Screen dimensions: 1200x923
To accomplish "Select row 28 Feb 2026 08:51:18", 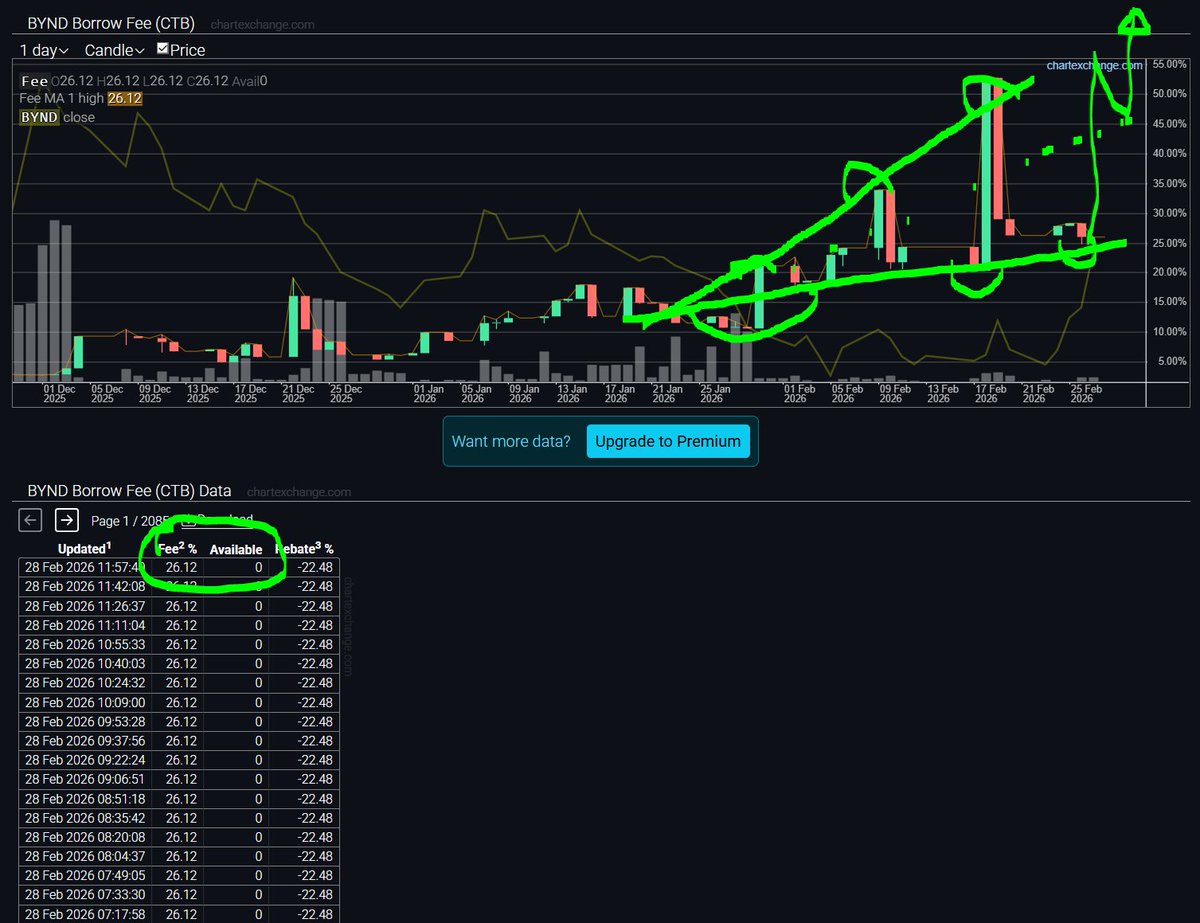I will tap(179, 798).
